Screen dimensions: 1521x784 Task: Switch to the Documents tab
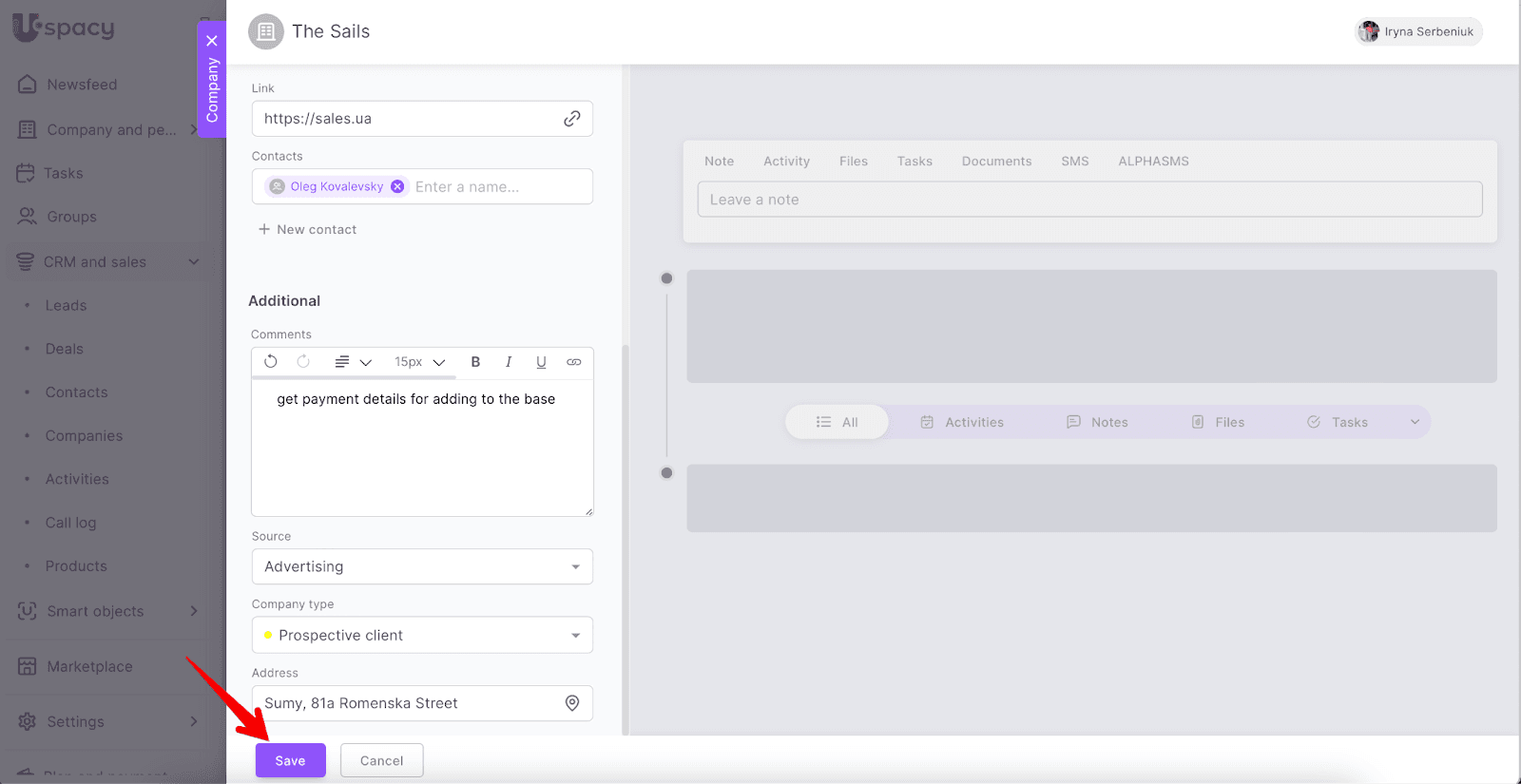click(x=996, y=162)
